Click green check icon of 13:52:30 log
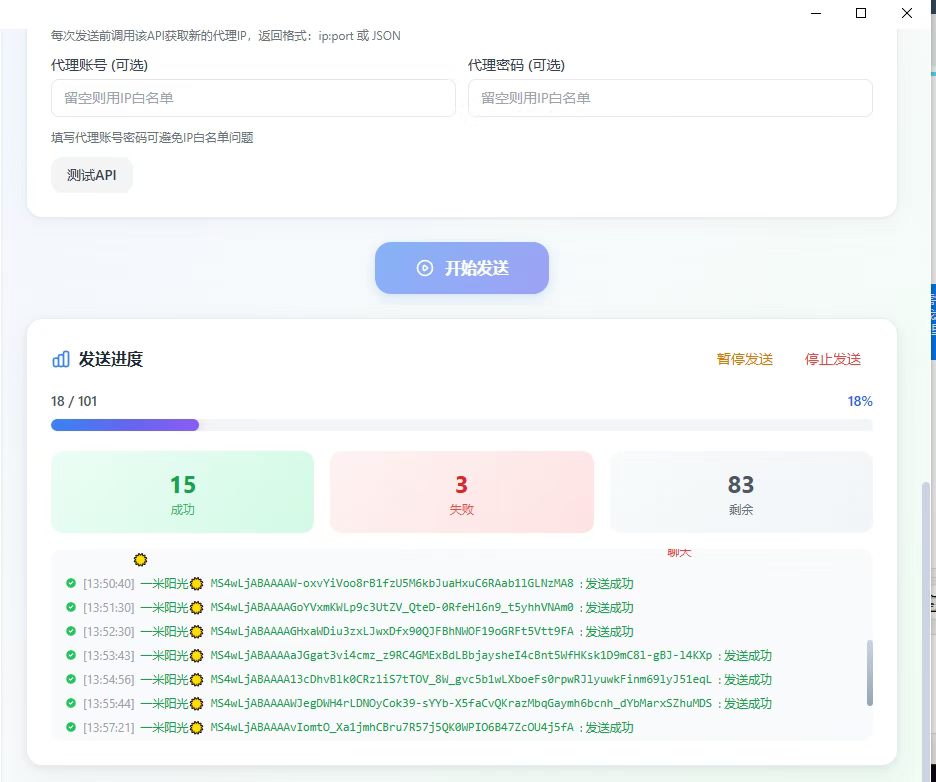The height and width of the screenshot is (782, 936). tap(71, 631)
